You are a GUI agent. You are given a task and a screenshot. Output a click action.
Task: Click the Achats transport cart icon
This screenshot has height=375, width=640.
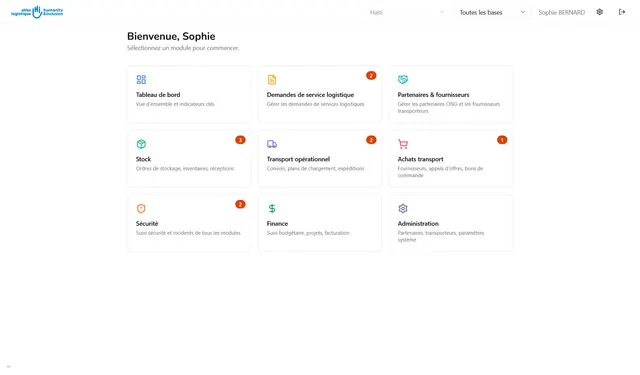(x=403, y=144)
